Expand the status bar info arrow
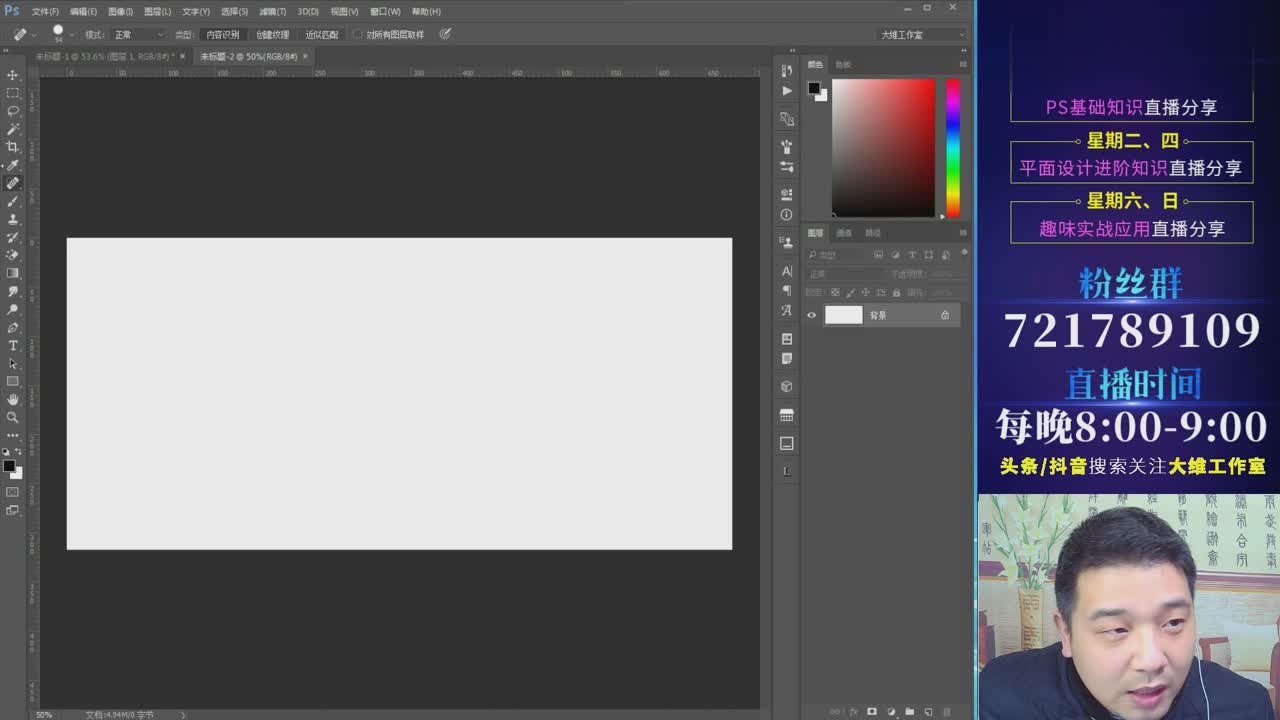 coord(182,714)
